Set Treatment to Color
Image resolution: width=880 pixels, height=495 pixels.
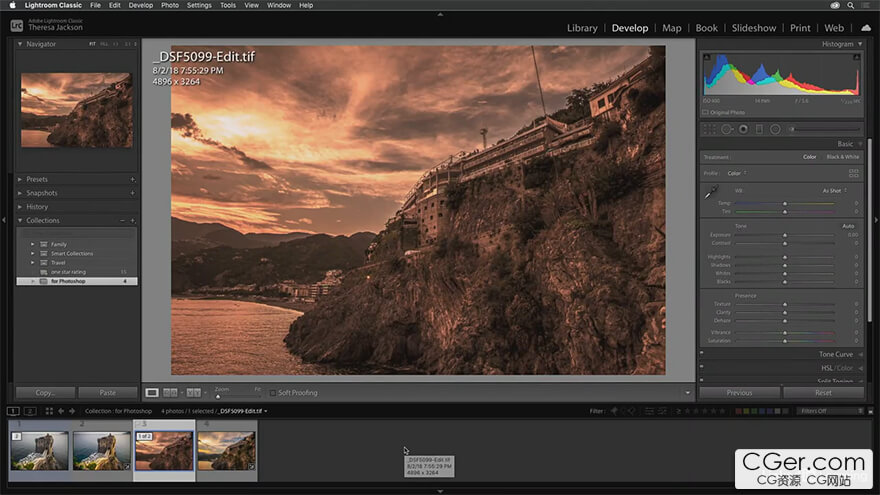pos(809,157)
